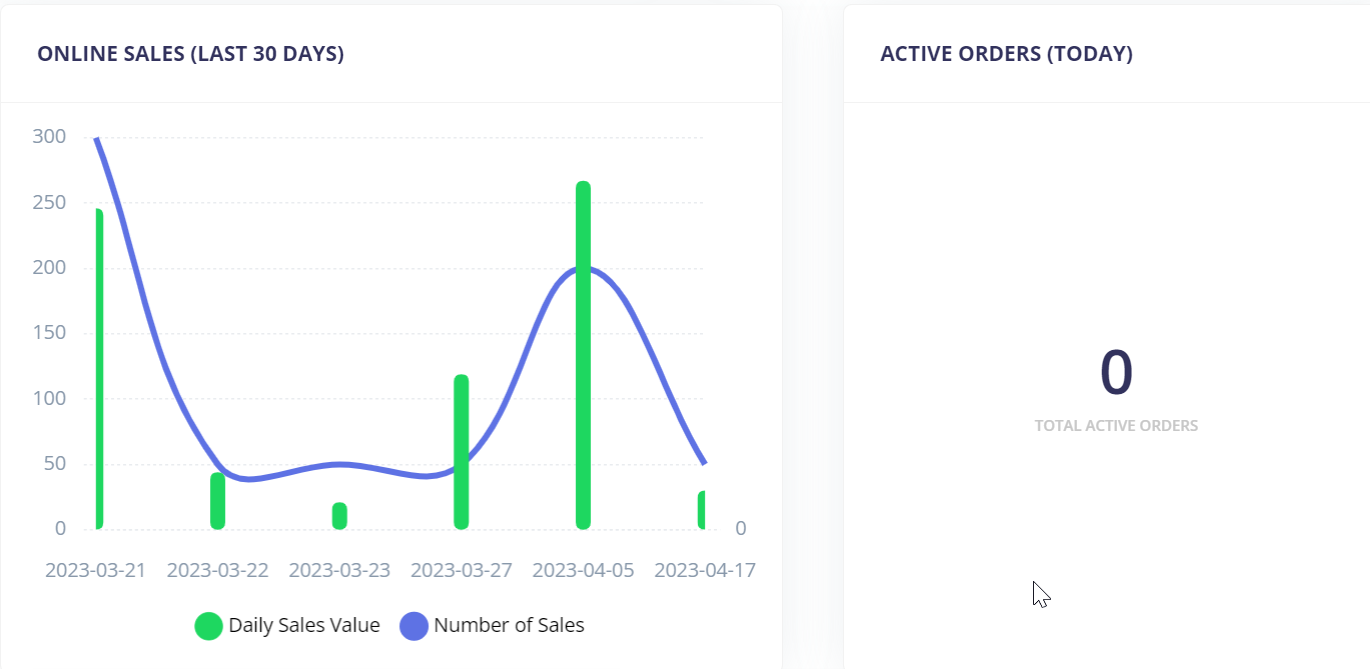
Task: Click the tallest green bar at 2023-04-05
Action: [583, 355]
